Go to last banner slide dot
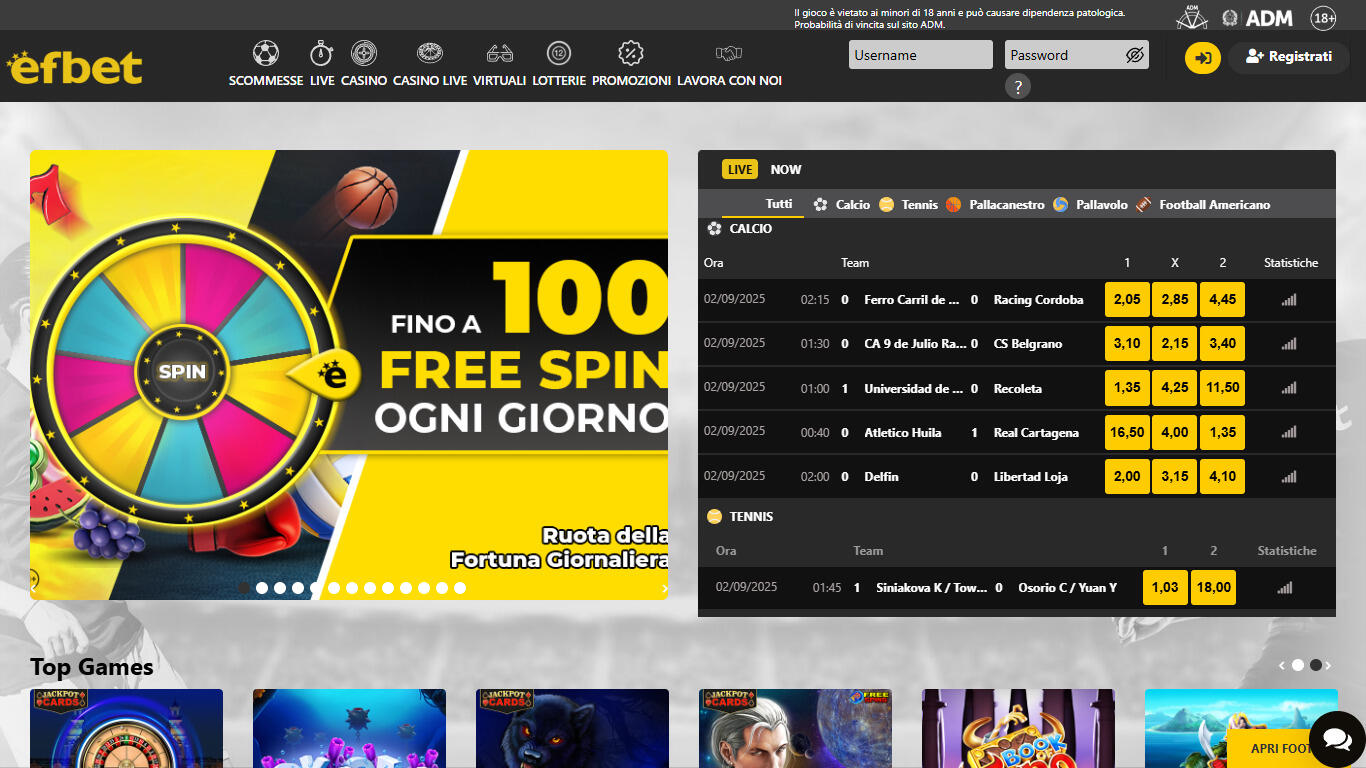 tap(460, 588)
